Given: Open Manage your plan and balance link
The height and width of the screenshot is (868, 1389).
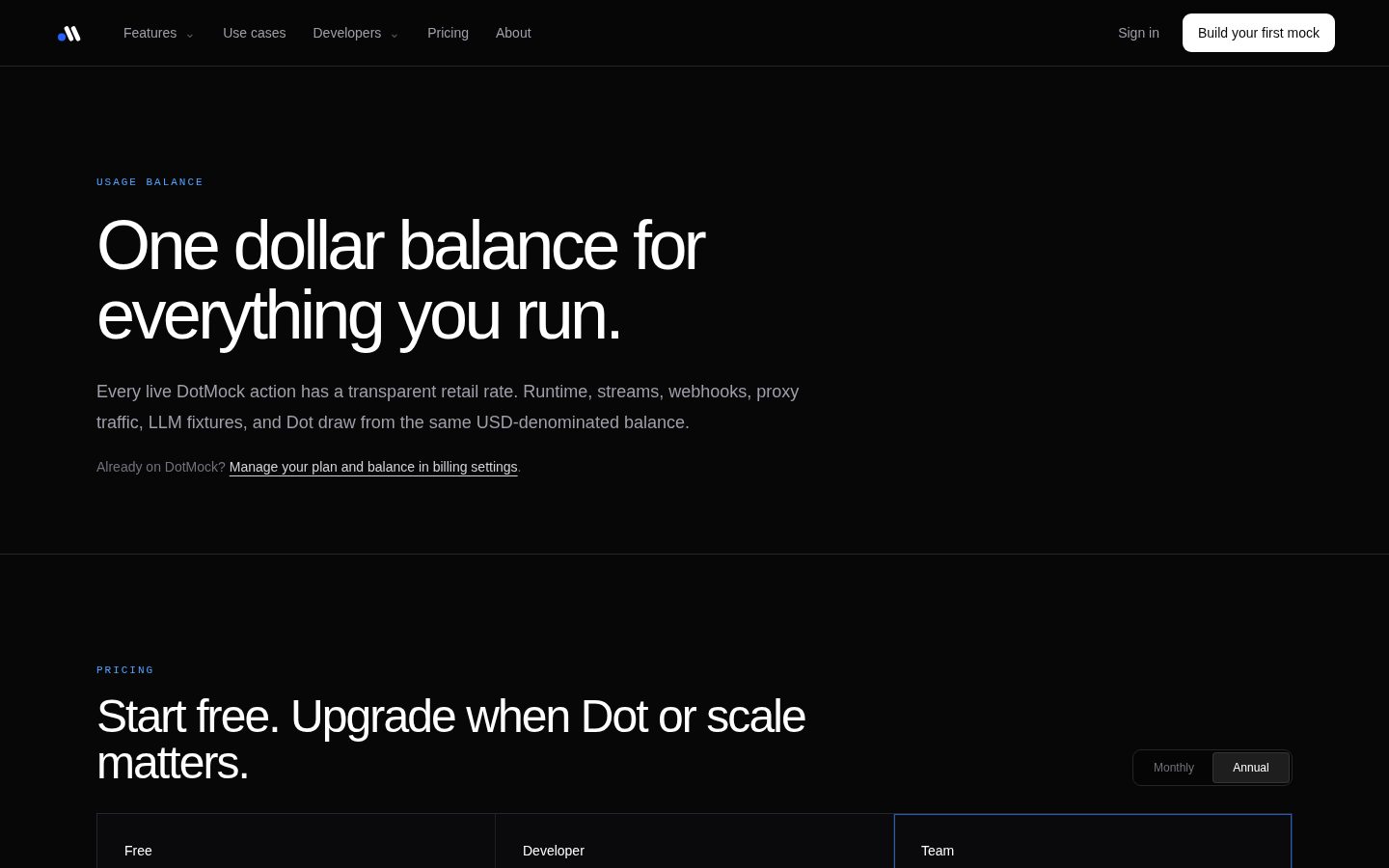Looking at the screenshot, I should click(373, 467).
